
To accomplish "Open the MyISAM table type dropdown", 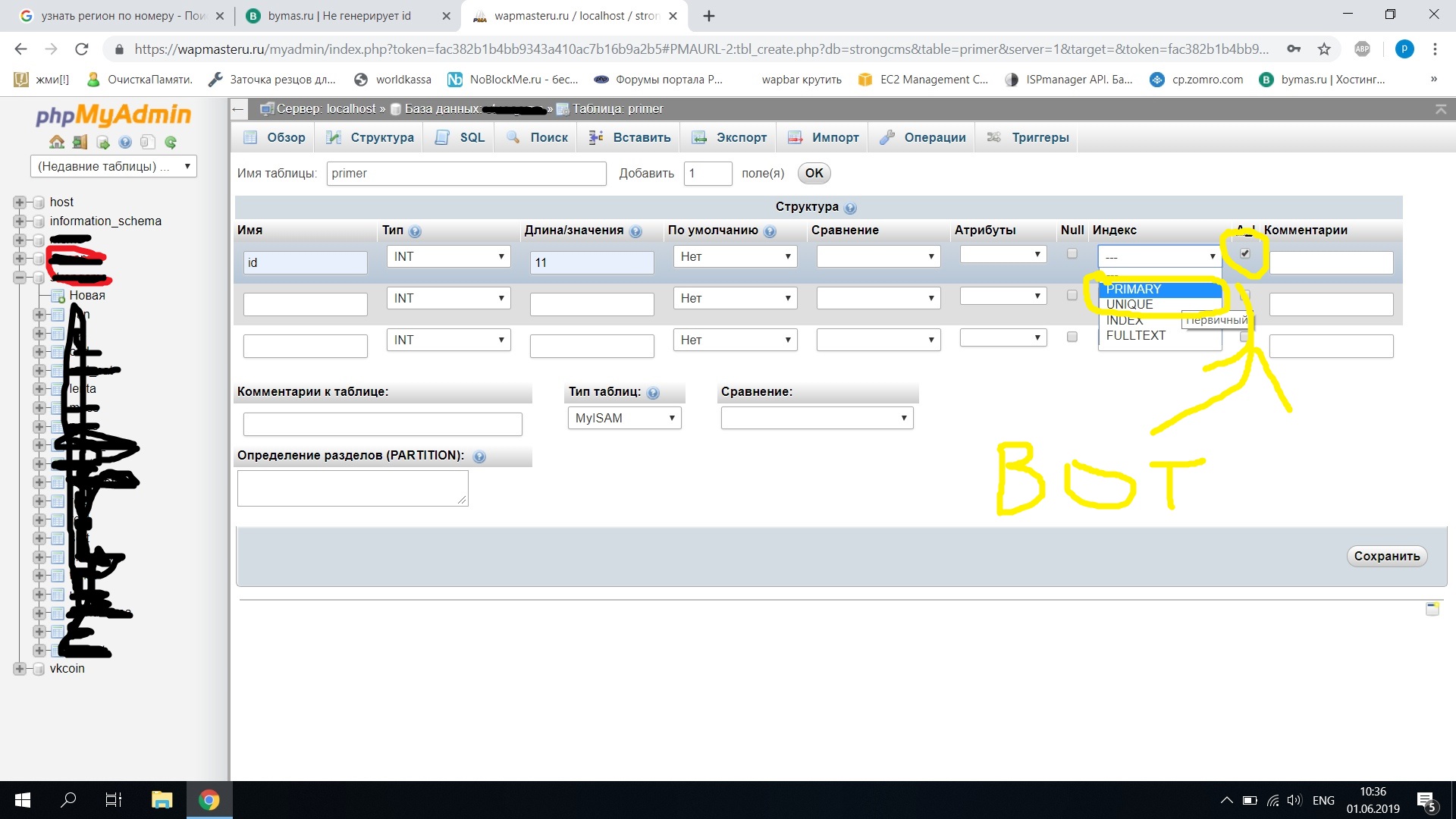I will point(624,418).
